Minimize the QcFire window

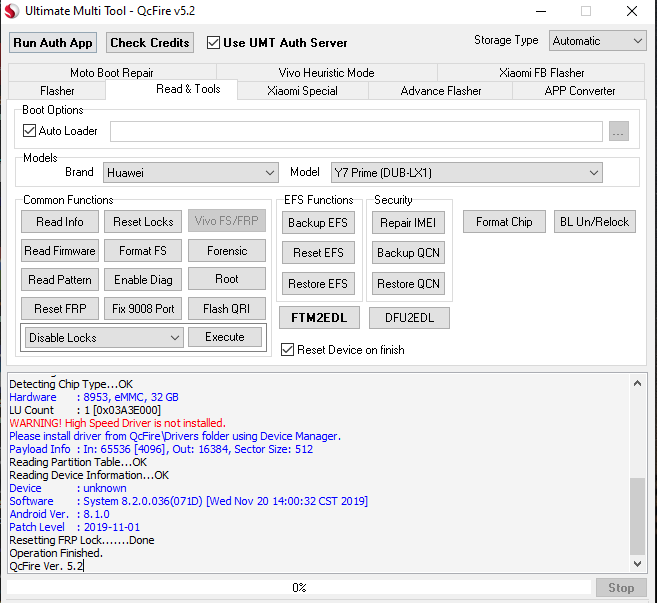tap(541, 11)
